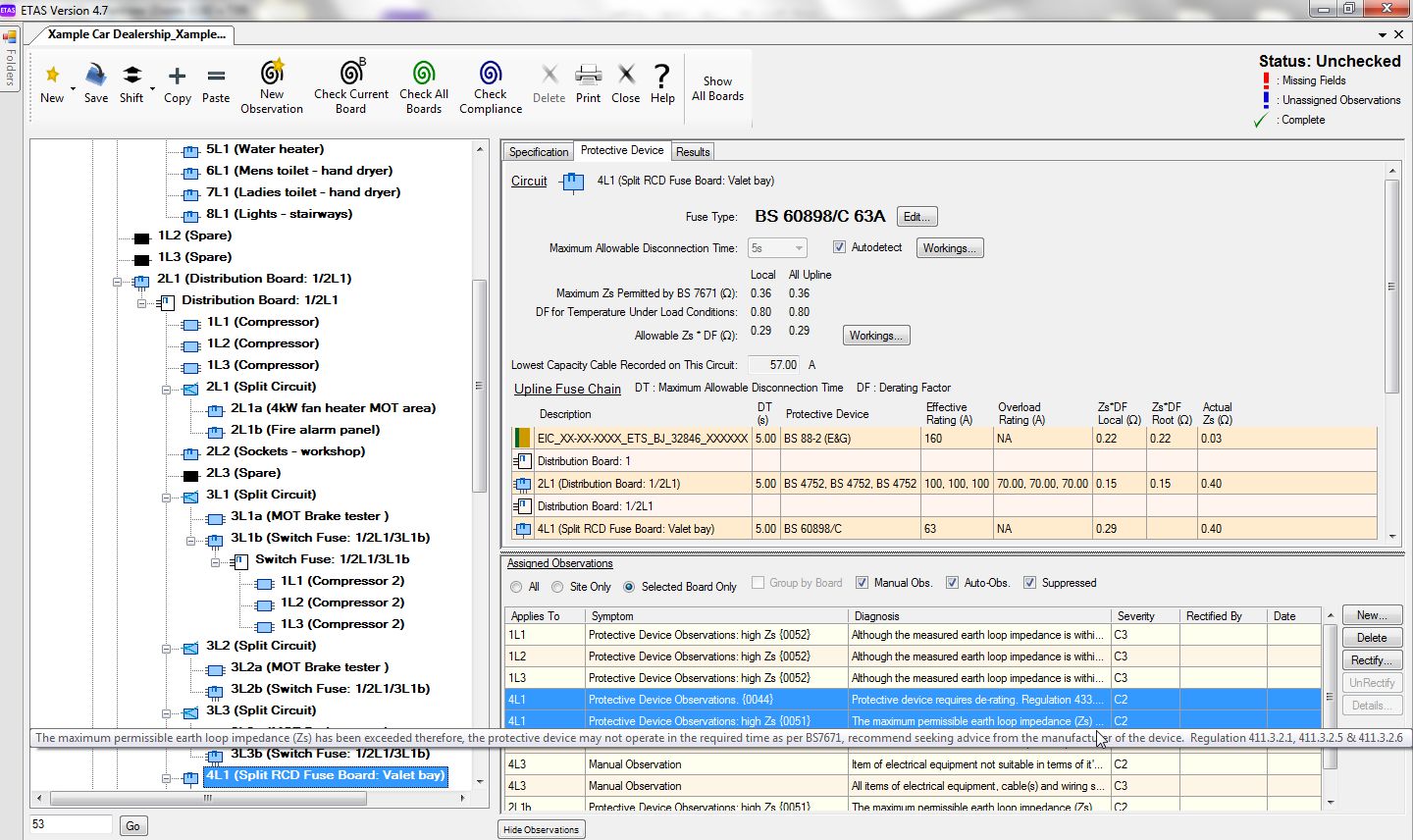Viewport: 1413px width, 840px height.
Task: Click Switch Fuse: 1/2L1/3L1b board icon
Action: click(239, 560)
